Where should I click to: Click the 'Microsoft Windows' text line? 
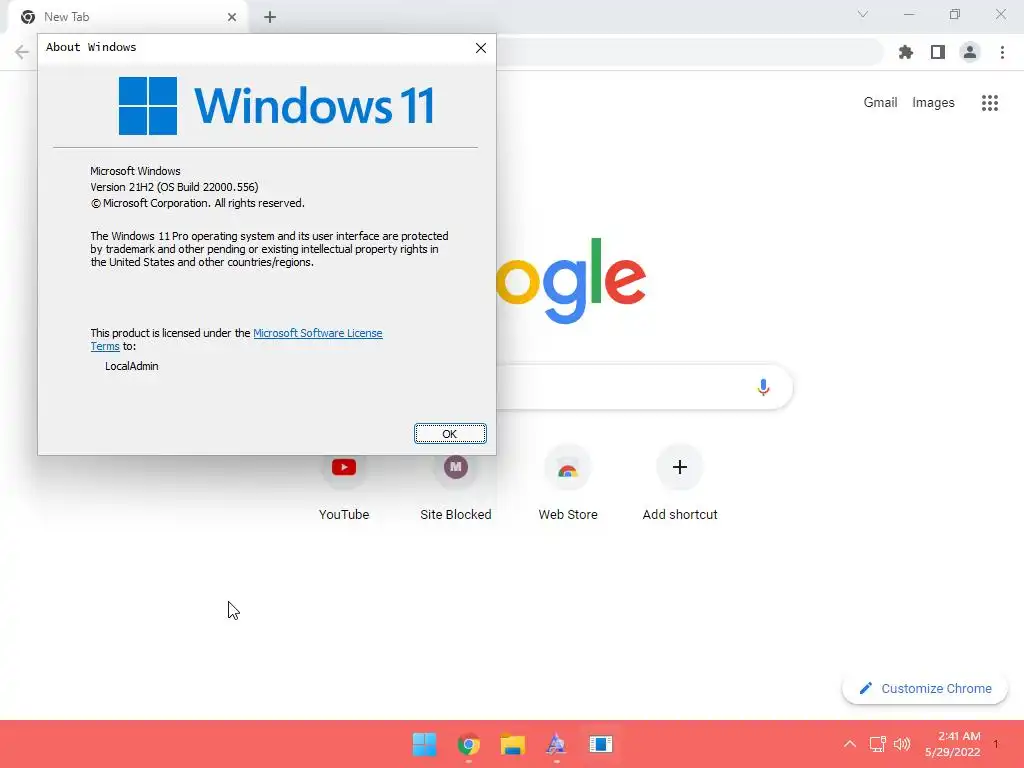coord(135,171)
